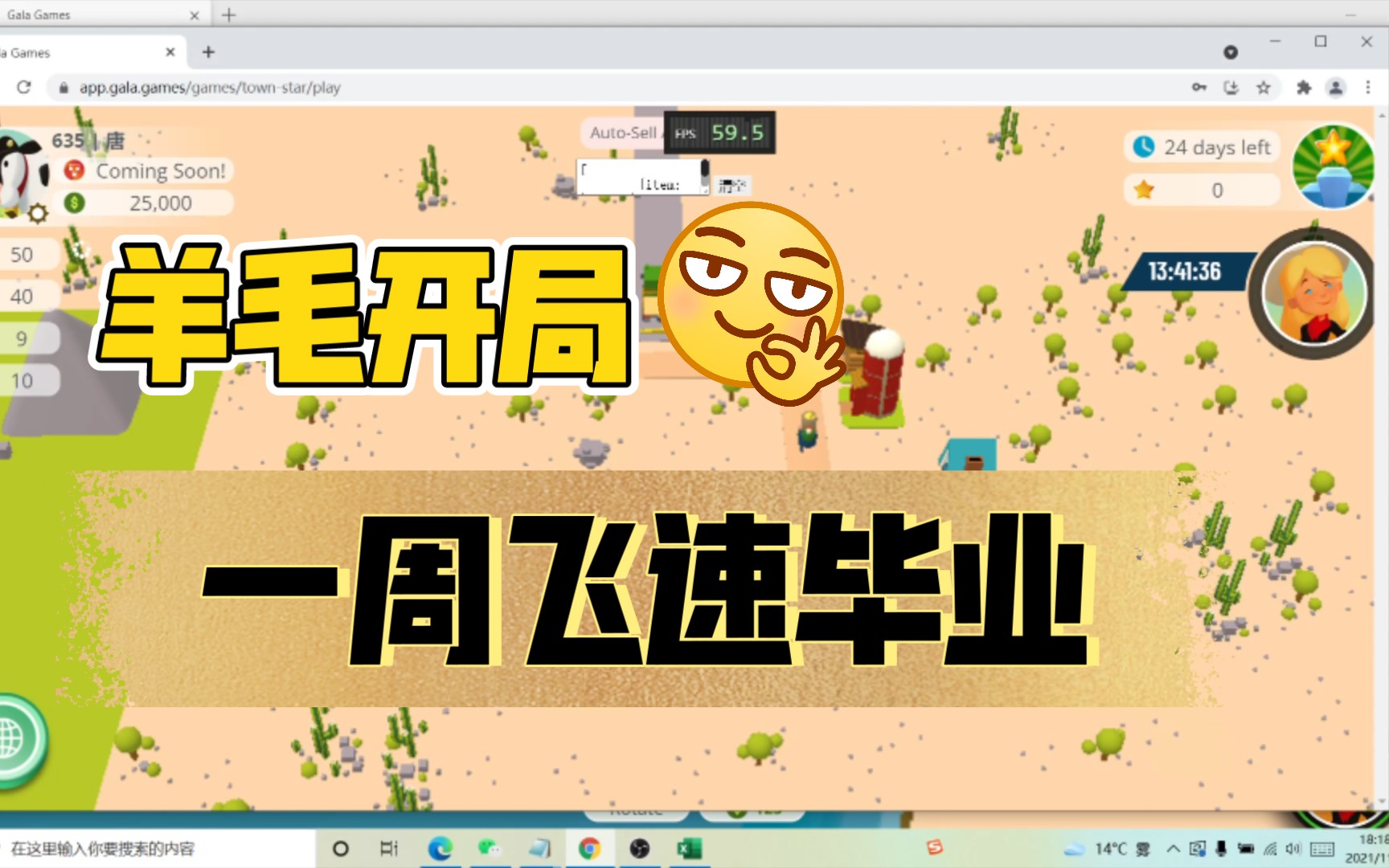Click the microphone tray icon
The height and width of the screenshot is (868, 1389).
(1221, 849)
